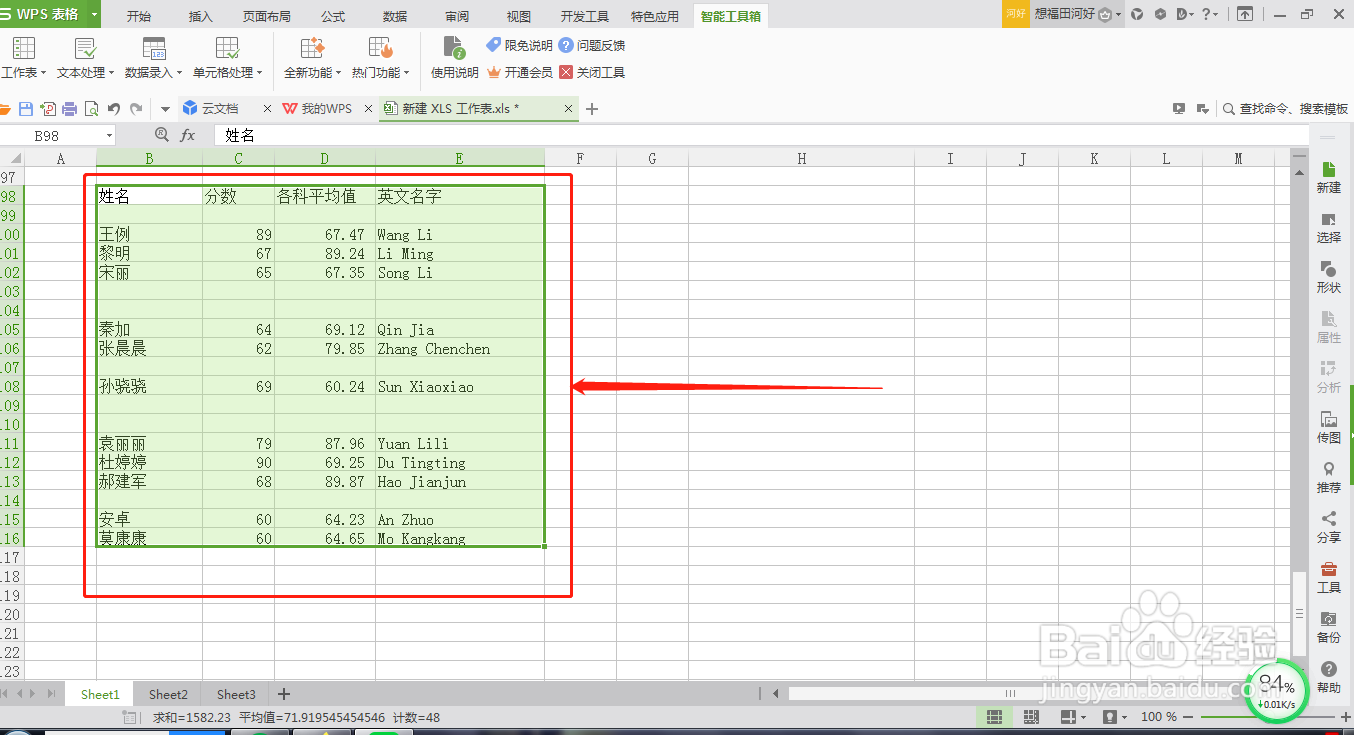Click the 分享 icon in right sidebar
Image resolution: width=1354 pixels, height=735 pixels.
(1329, 527)
